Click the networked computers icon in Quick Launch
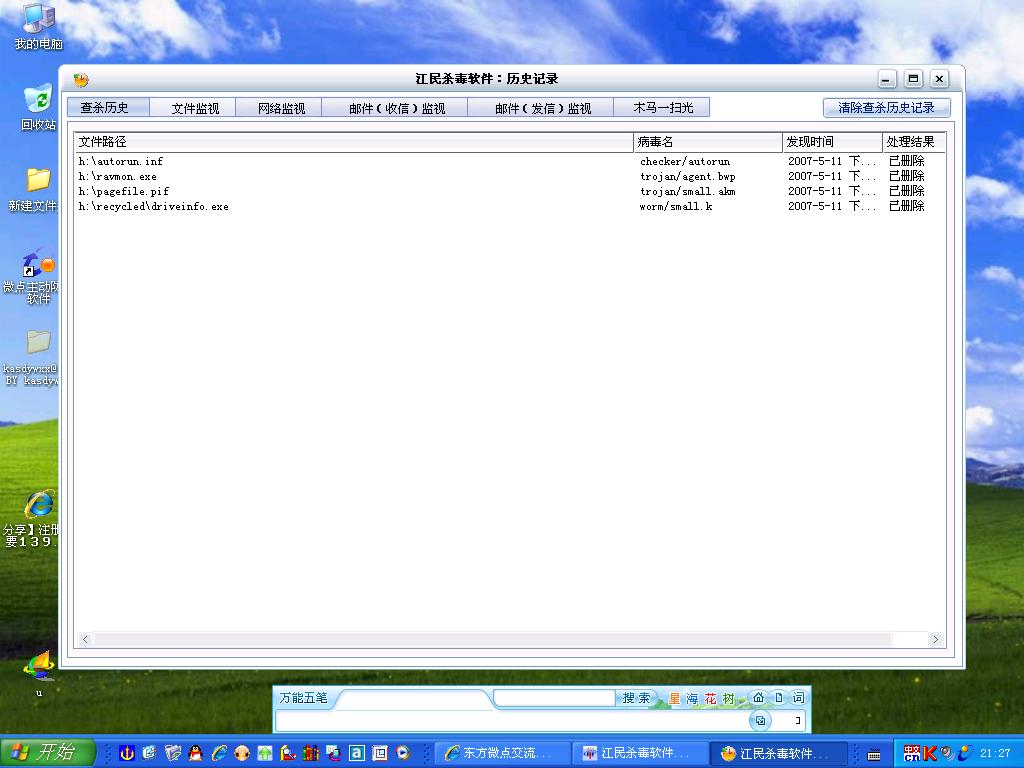Screen dimensions: 1024x768 pos(333,753)
